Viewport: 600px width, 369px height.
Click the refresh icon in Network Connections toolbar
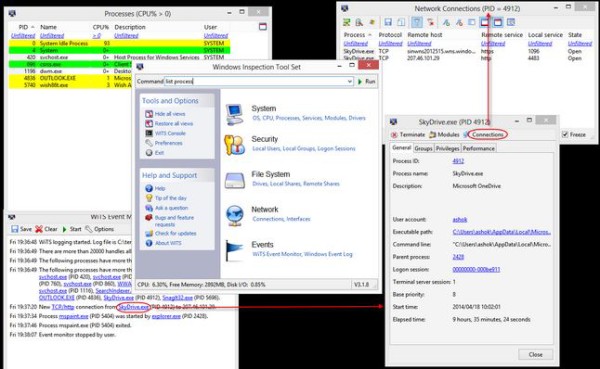click(347, 22)
